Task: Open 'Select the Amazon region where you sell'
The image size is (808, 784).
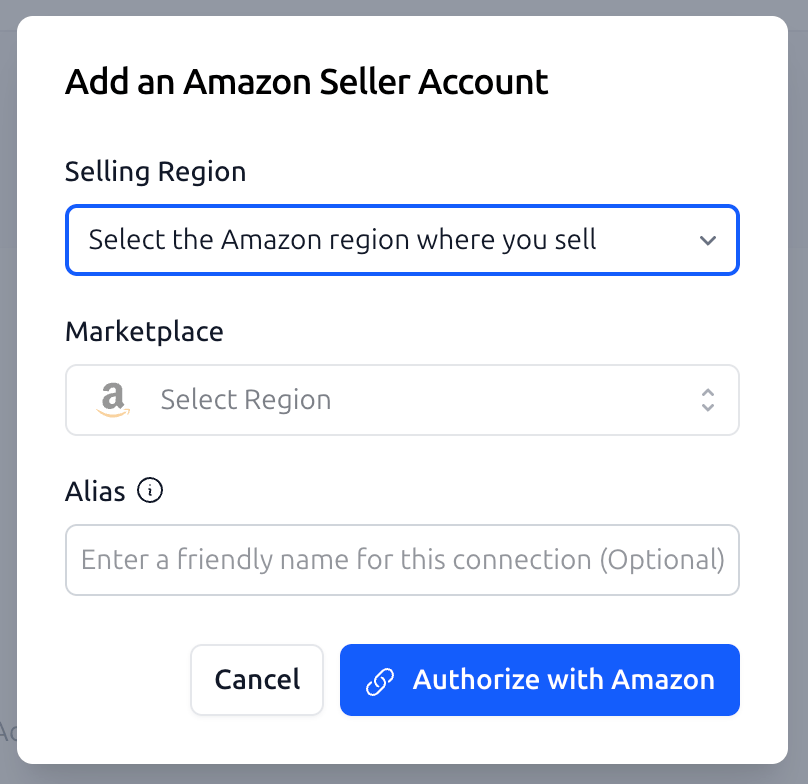Action: pos(402,240)
